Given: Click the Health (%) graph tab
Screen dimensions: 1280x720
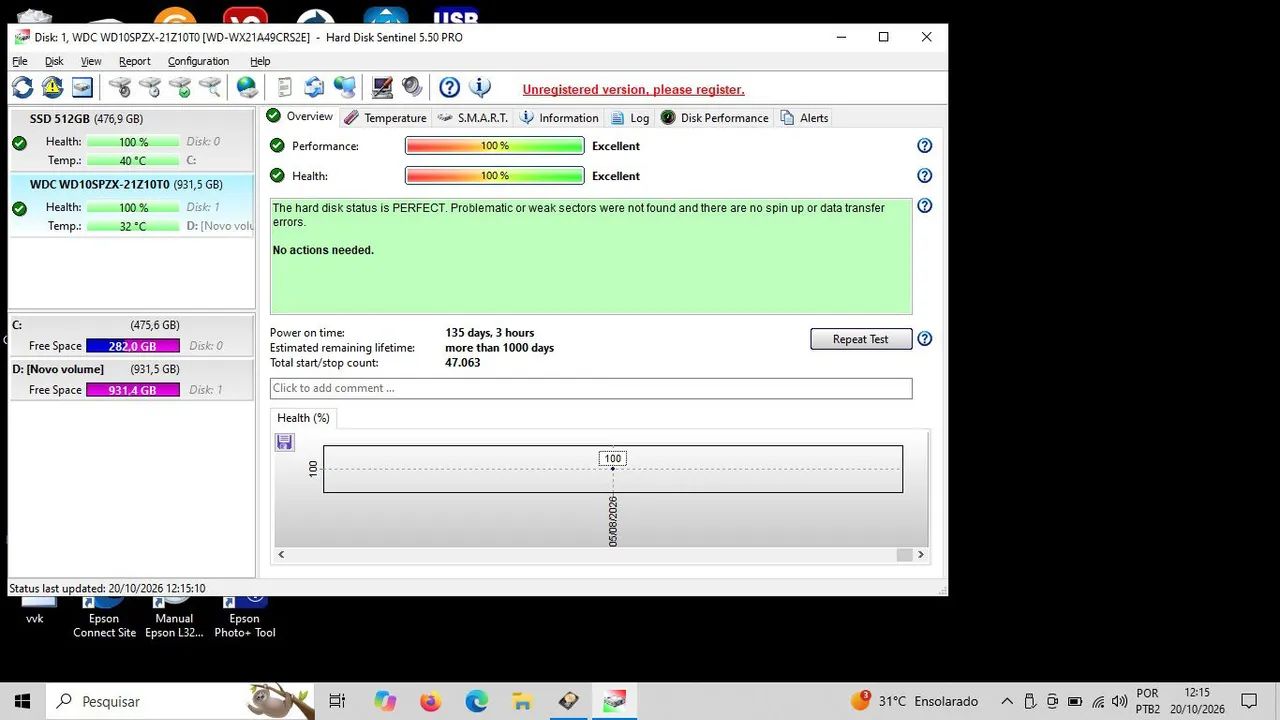Looking at the screenshot, I should click(303, 418).
